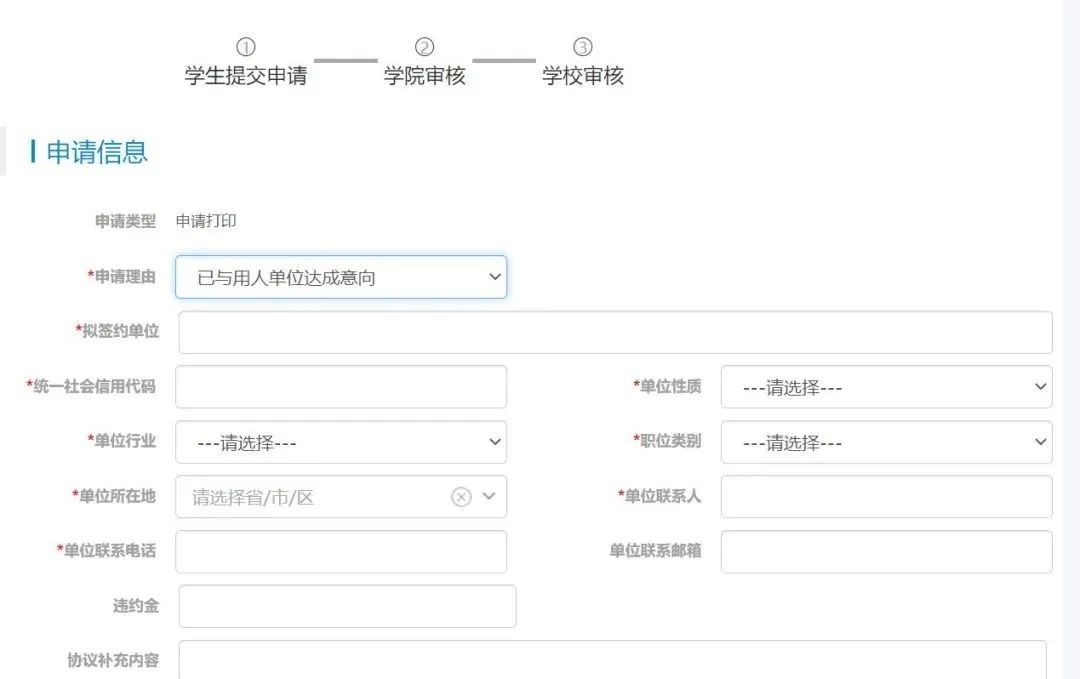Click the 统一社会信用代码 input box
This screenshot has height=679, width=1080.
click(340, 387)
